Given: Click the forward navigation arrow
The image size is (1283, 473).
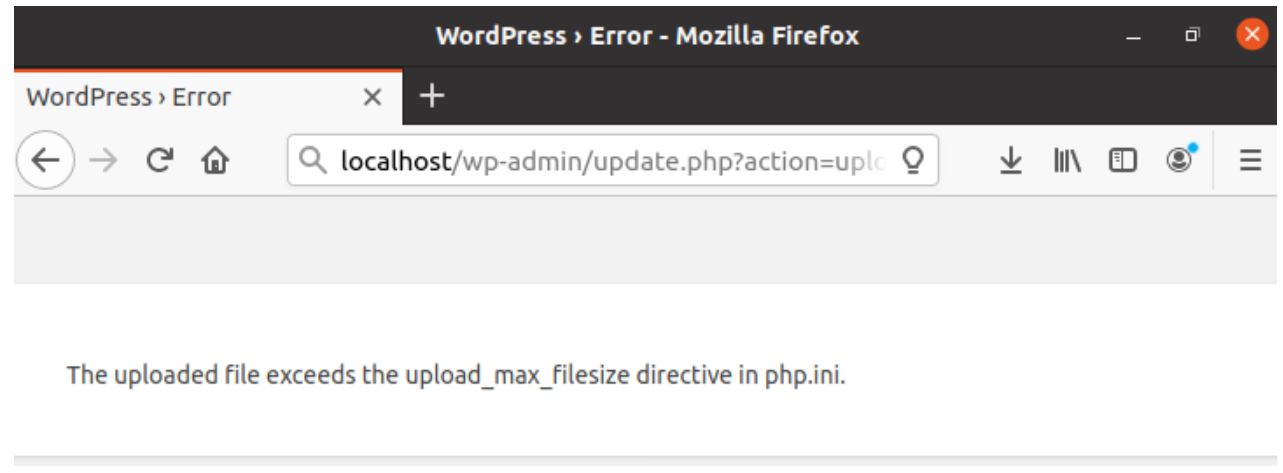Looking at the screenshot, I should coord(103,160).
